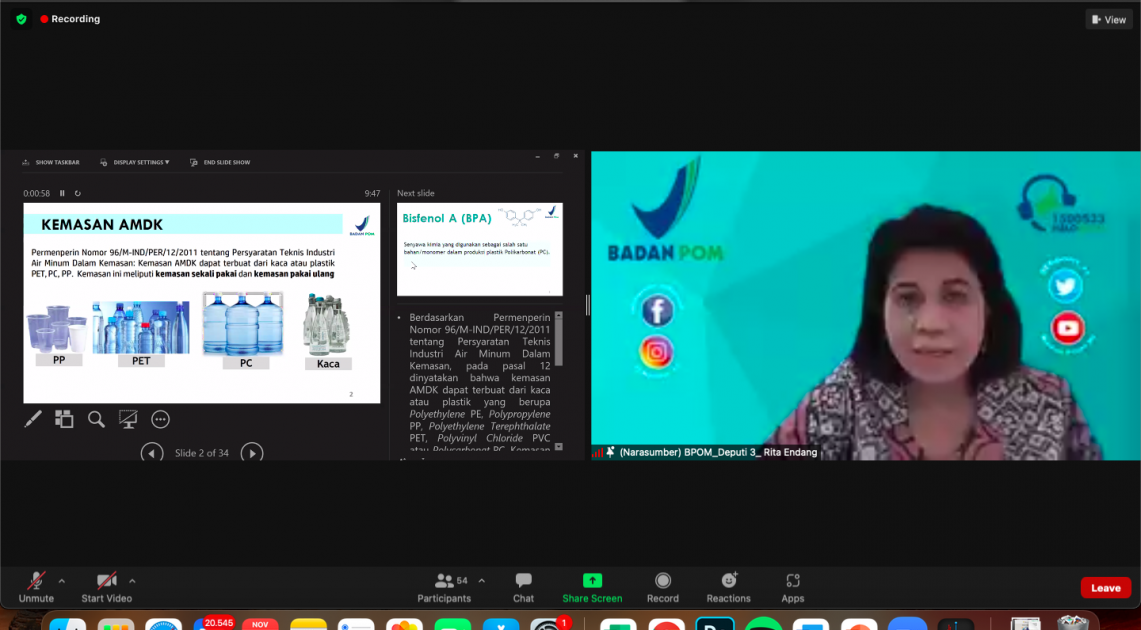Open the View layout menu
Screen dimensions: 1141x630
(1109, 19)
